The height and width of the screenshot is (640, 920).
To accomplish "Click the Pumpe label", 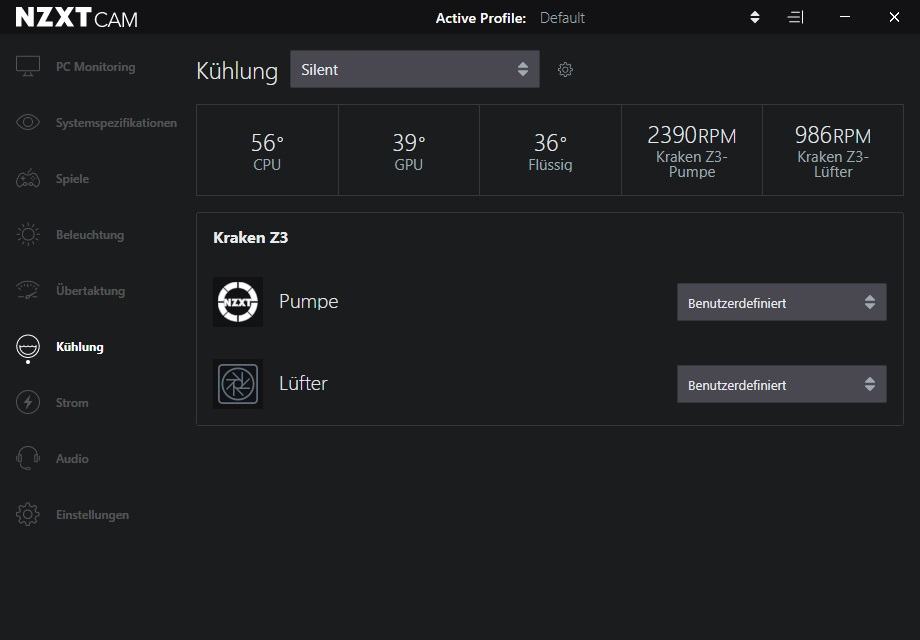I will click(309, 302).
